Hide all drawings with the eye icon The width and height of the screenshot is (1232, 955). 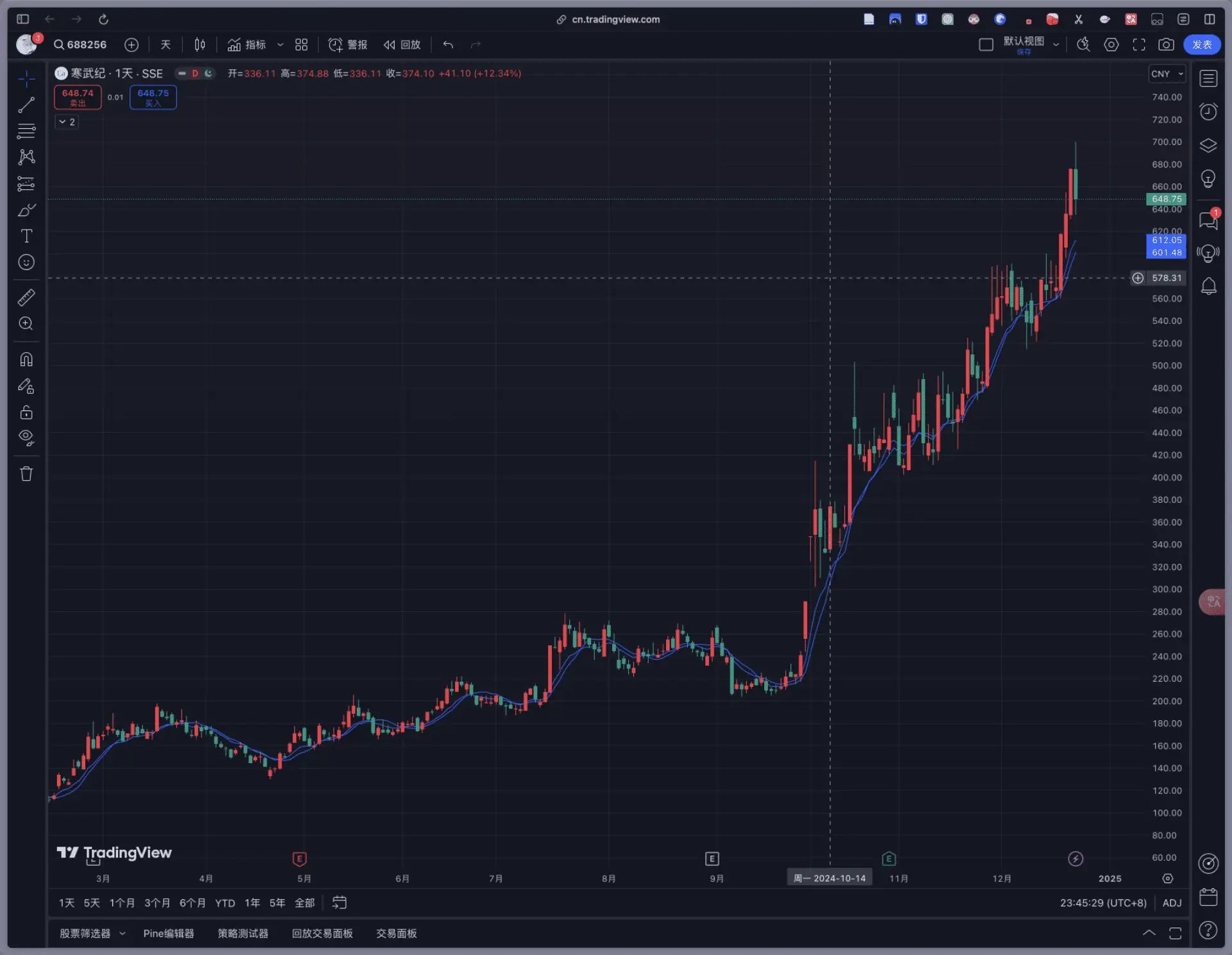(26, 437)
